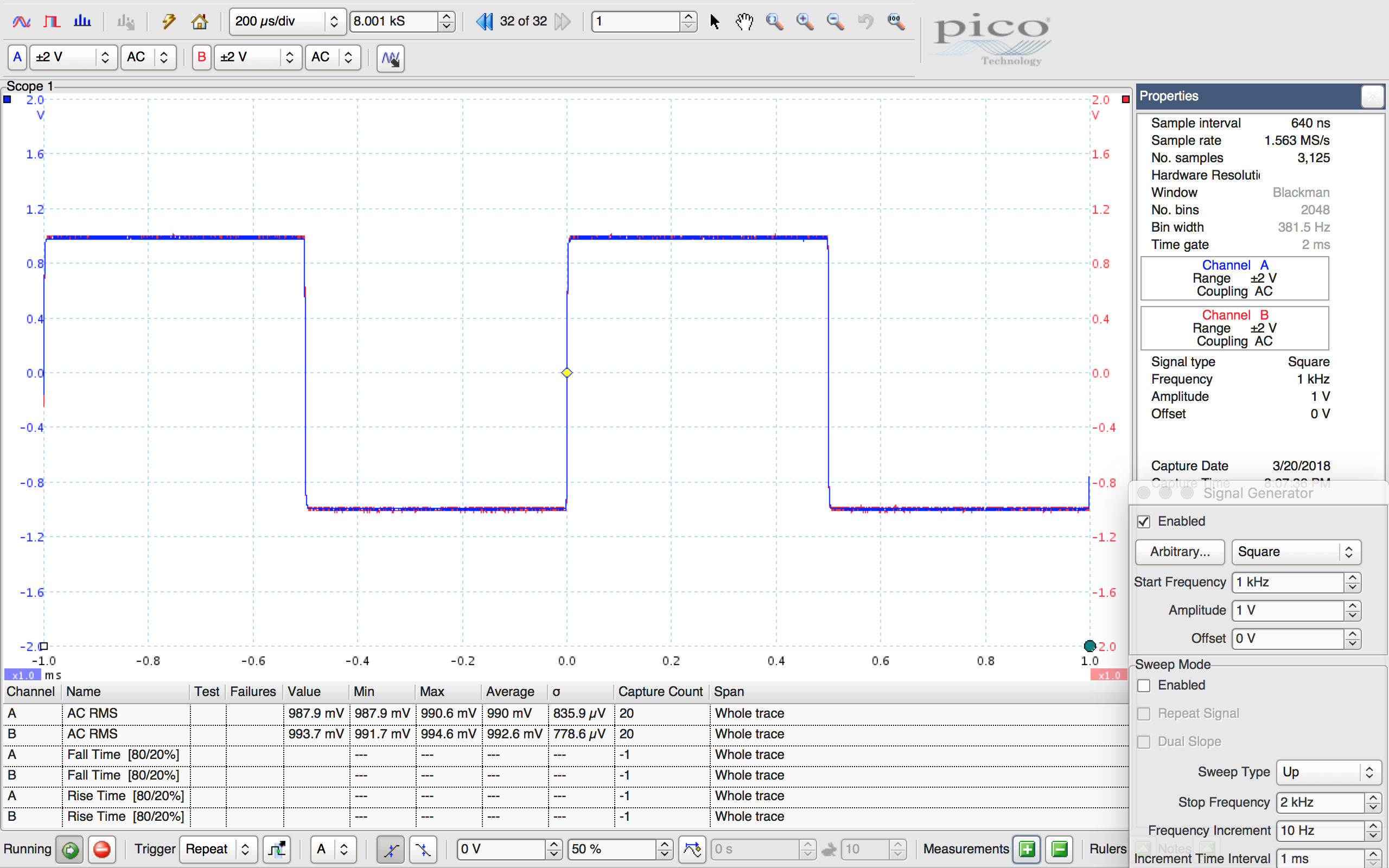This screenshot has height=868, width=1389.
Task: Open the 200 µs/div timebase dropdown
Action: click(x=288, y=22)
